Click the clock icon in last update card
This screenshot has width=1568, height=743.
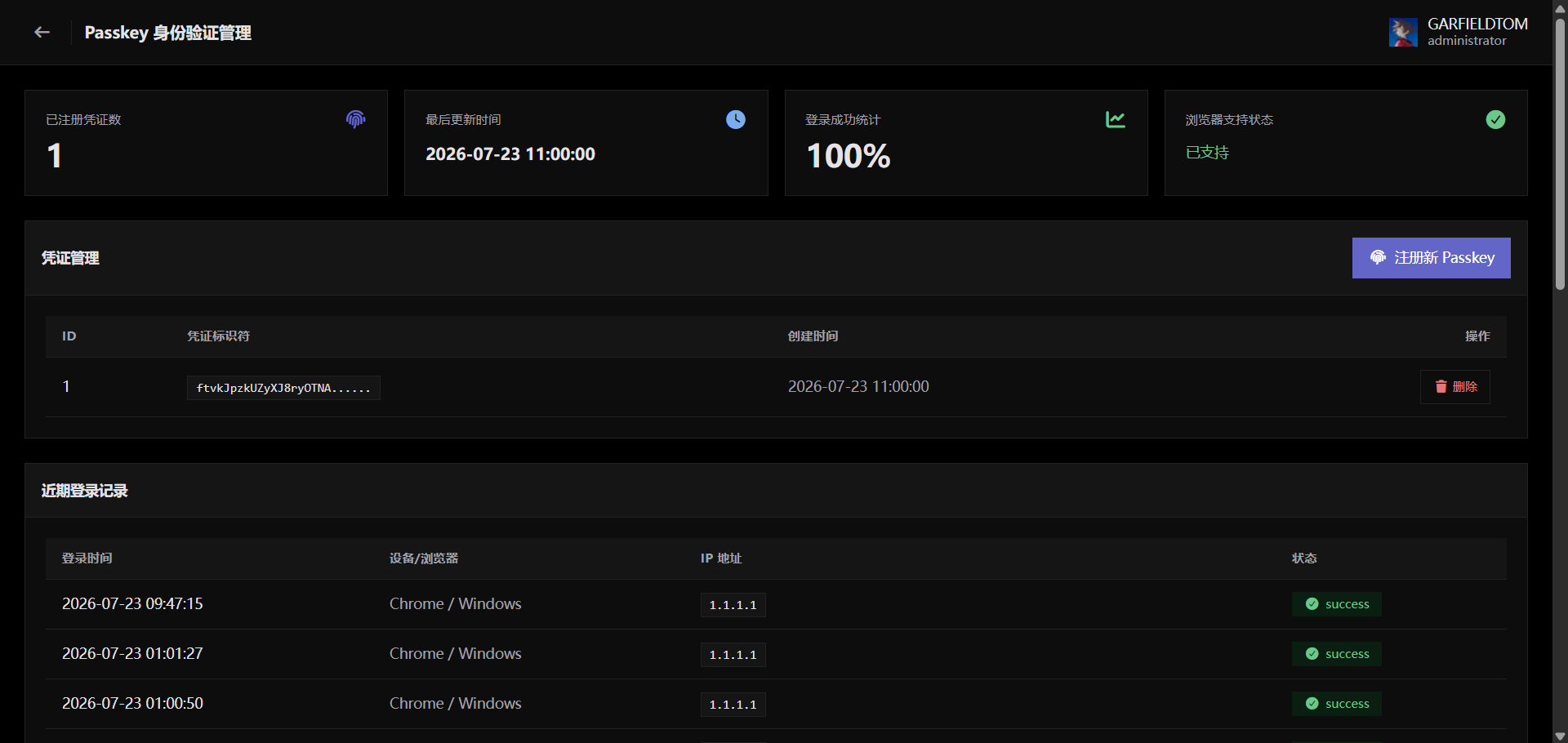pyautogui.click(x=736, y=119)
